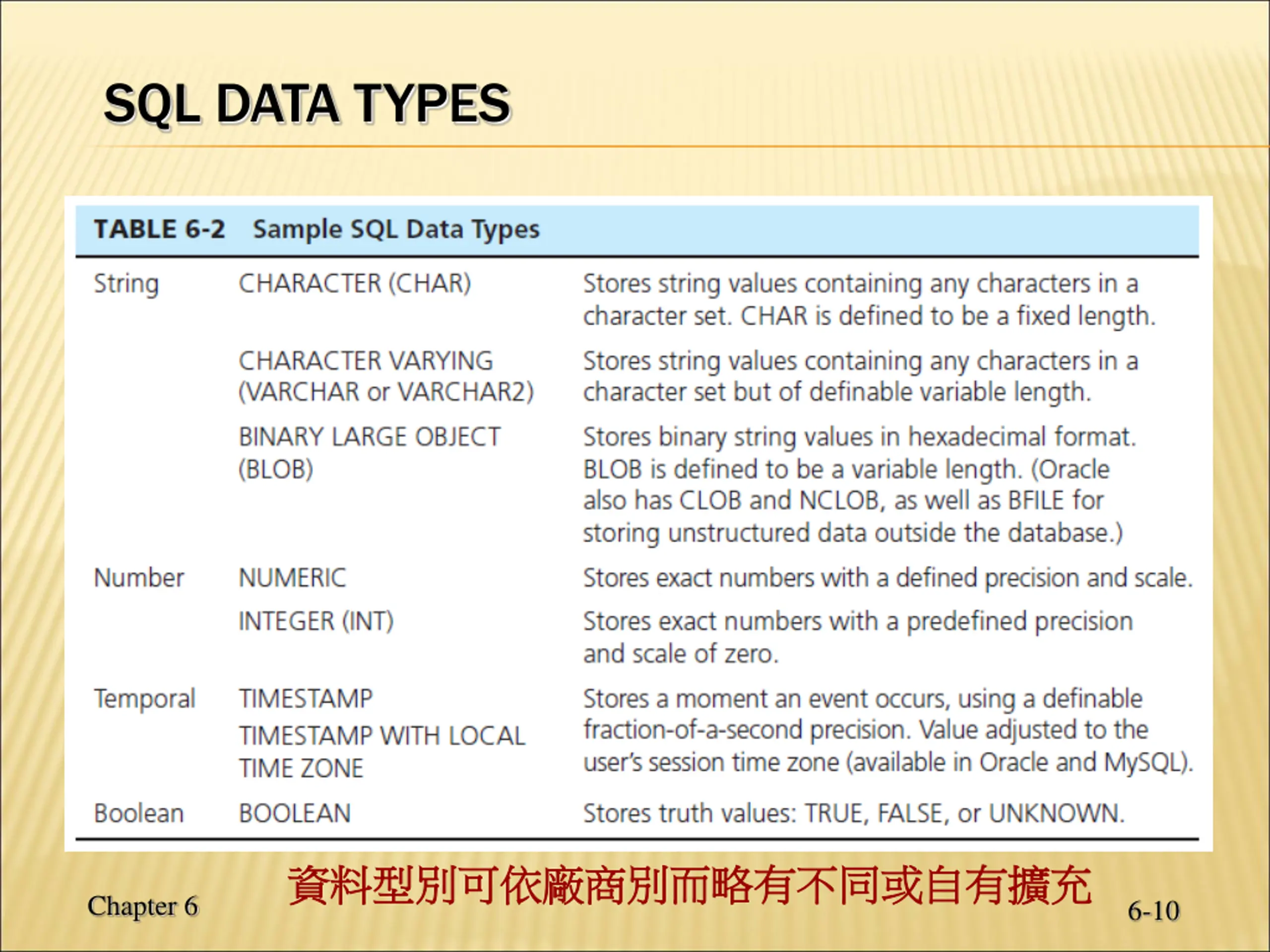Select the 'INTEGER (INT)' type cell
The image size is (1270, 952).
tap(316, 621)
